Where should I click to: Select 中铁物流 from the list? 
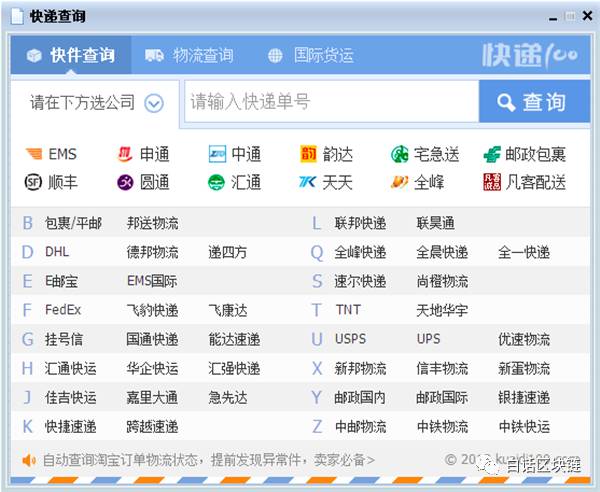442,427
